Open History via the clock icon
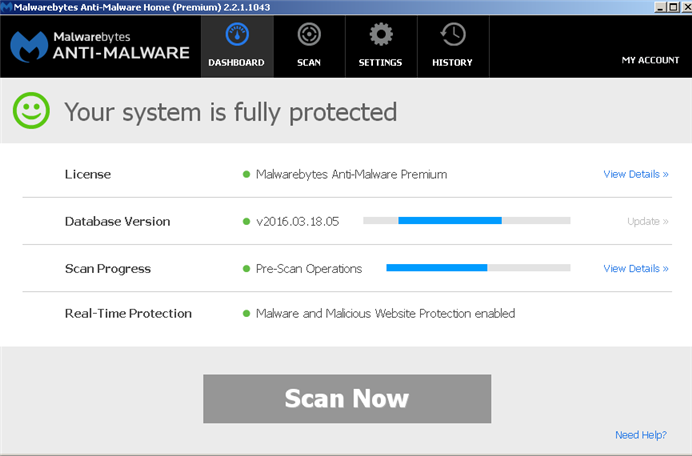Viewport: 692px width, 456px height. (x=452, y=35)
